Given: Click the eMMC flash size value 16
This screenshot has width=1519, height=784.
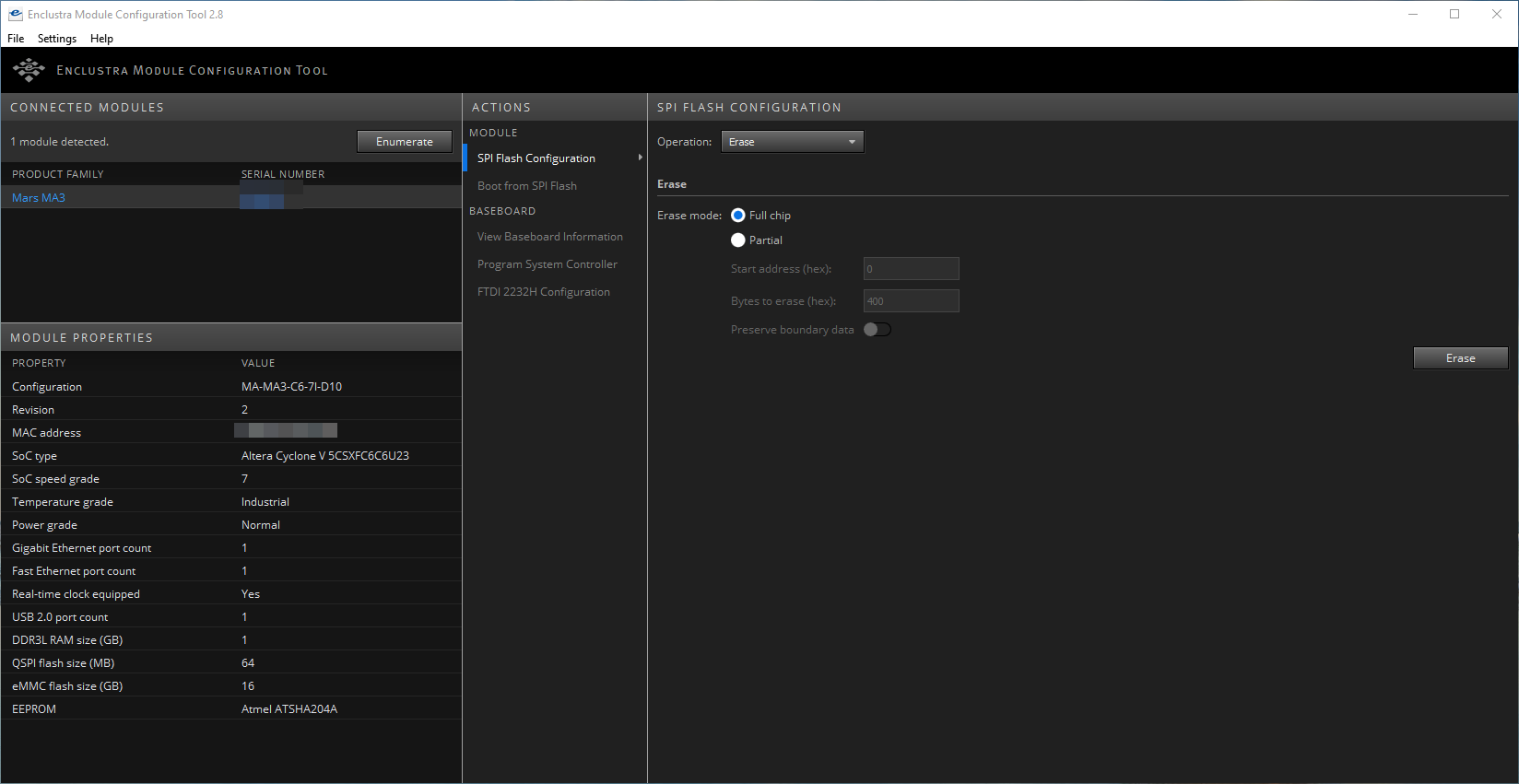Looking at the screenshot, I should 248,686.
